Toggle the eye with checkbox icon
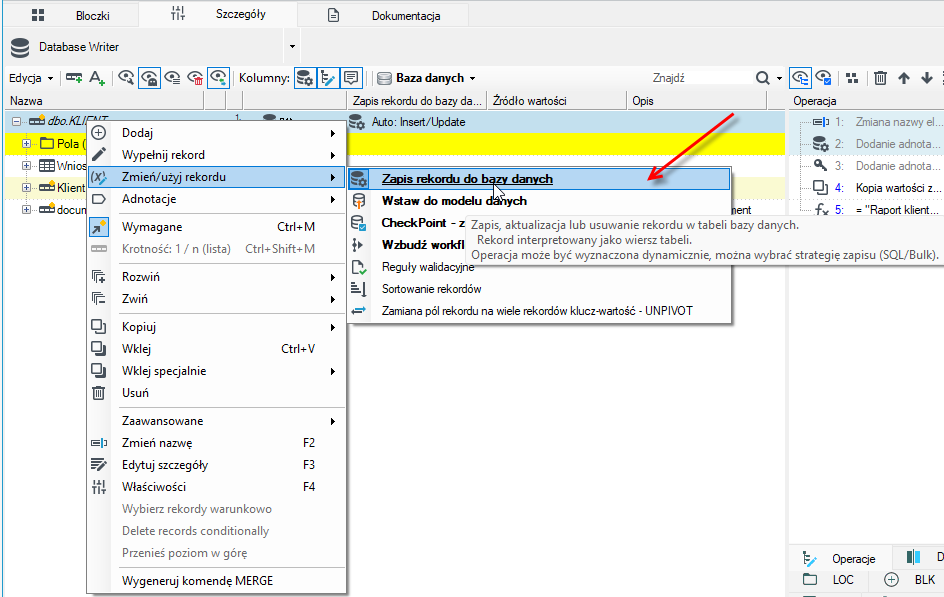 tap(823, 78)
